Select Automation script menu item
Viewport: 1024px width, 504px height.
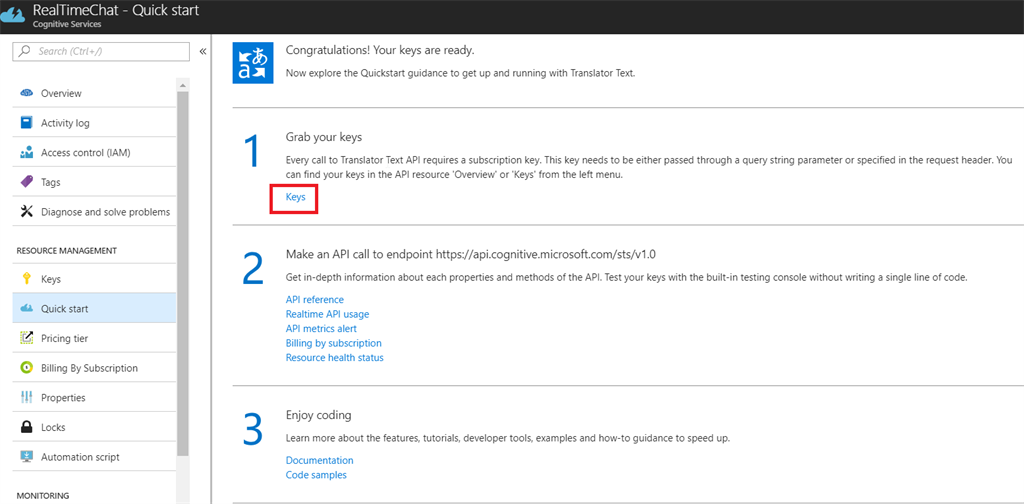tap(80, 457)
